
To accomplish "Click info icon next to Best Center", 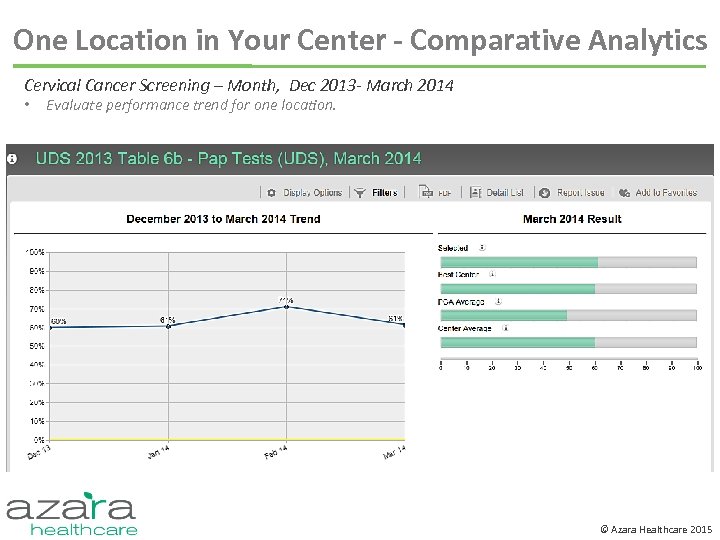I will point(492,274).
